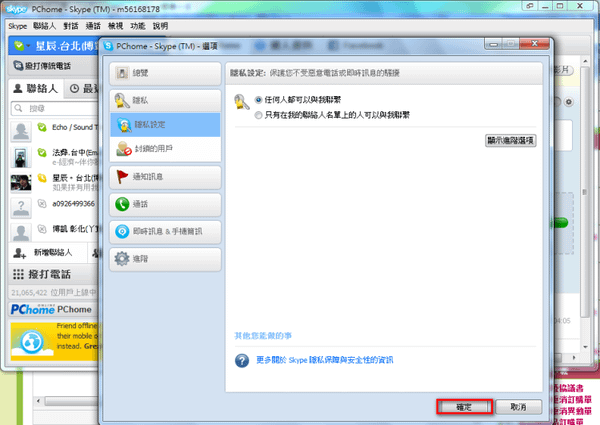Click the red flag notifications icon
600x425 pixels.
click(x=122, y=177)
